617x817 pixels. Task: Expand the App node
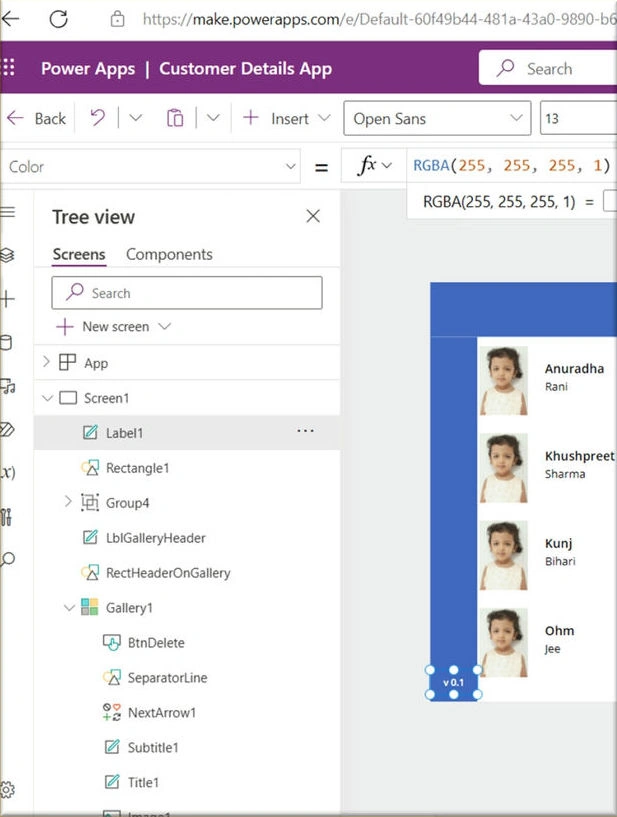[46, 362]
